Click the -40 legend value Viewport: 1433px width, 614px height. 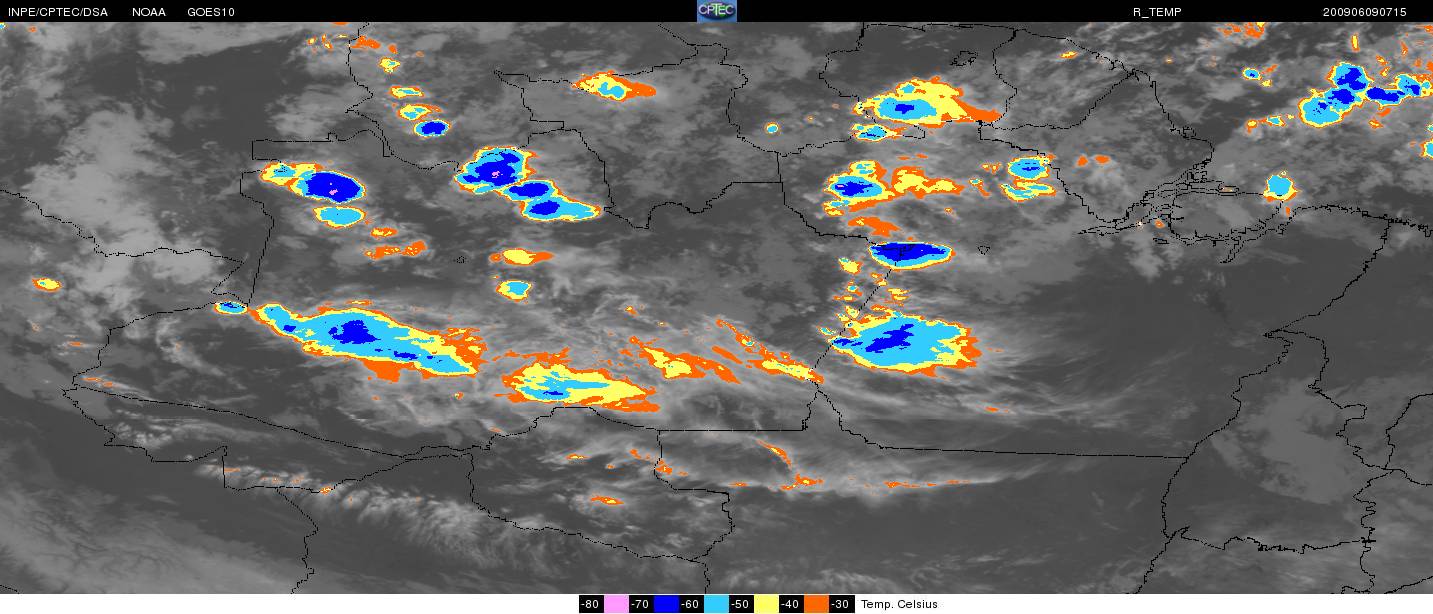coord(790,604)
